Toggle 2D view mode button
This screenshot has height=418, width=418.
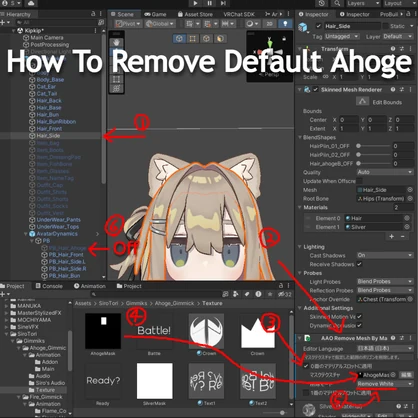pos(269,24)
